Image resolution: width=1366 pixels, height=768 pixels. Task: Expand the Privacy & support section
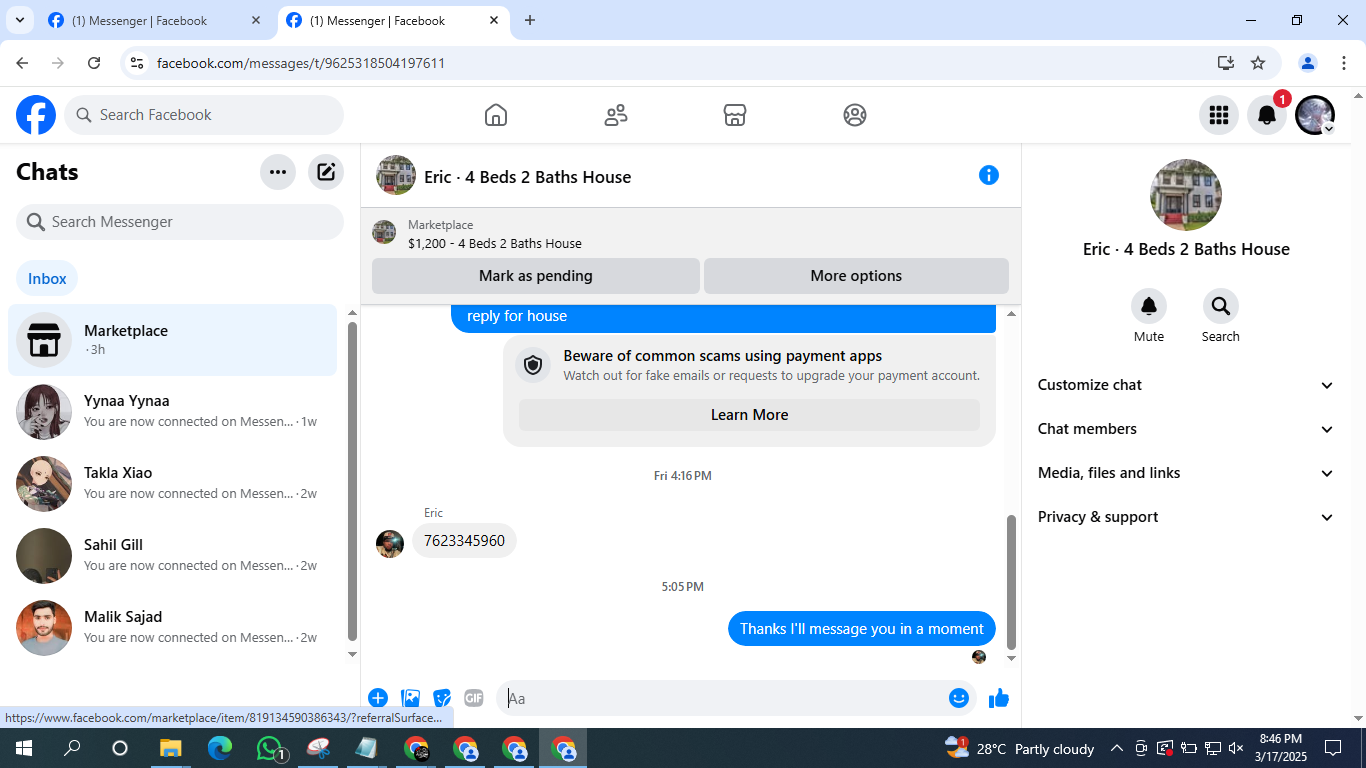click(x=1186, y=517)
